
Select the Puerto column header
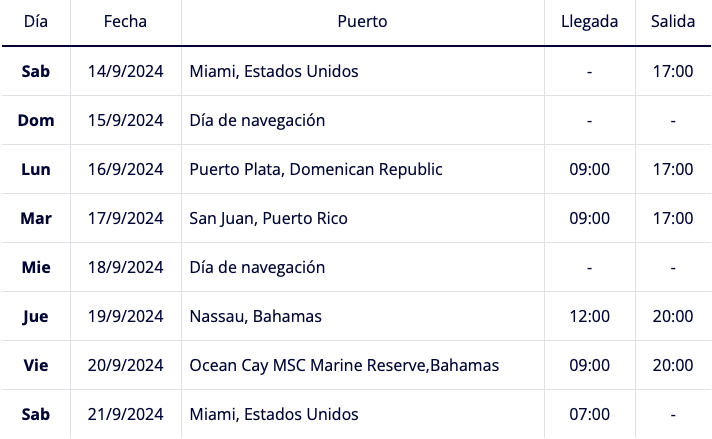click(362, 21)
